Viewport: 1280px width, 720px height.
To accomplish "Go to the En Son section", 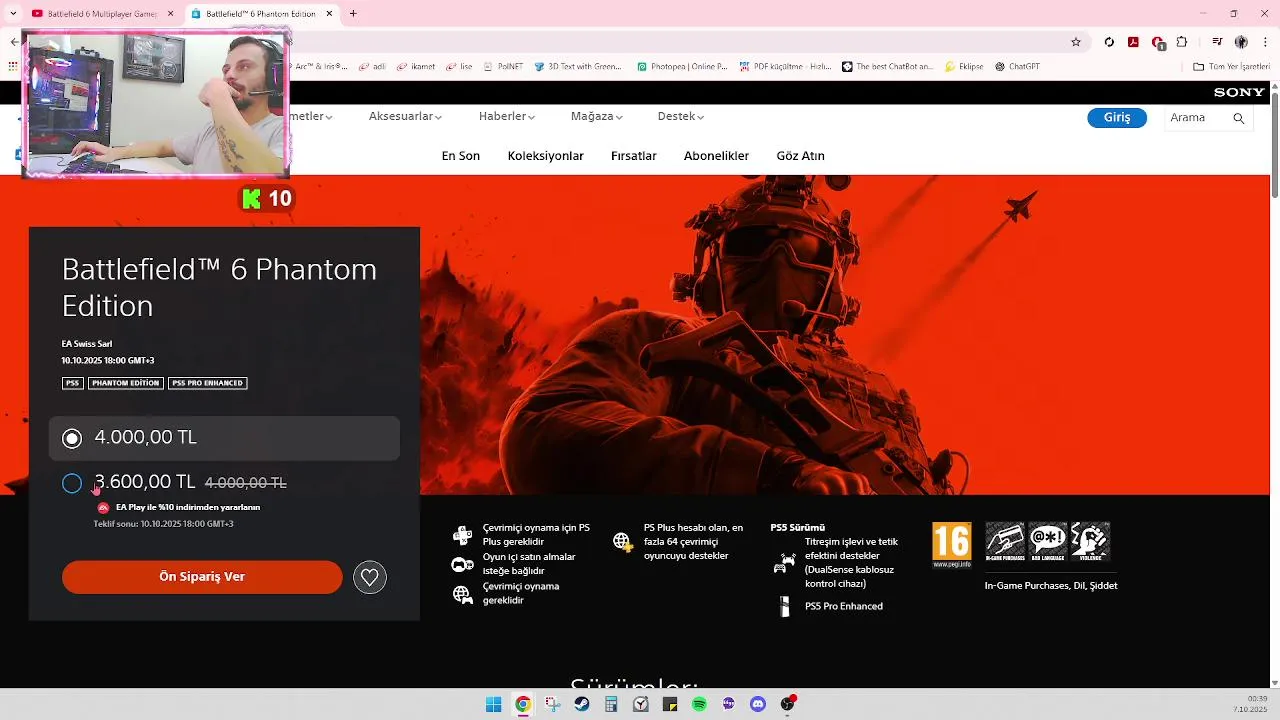I will [x=461, y=156].
